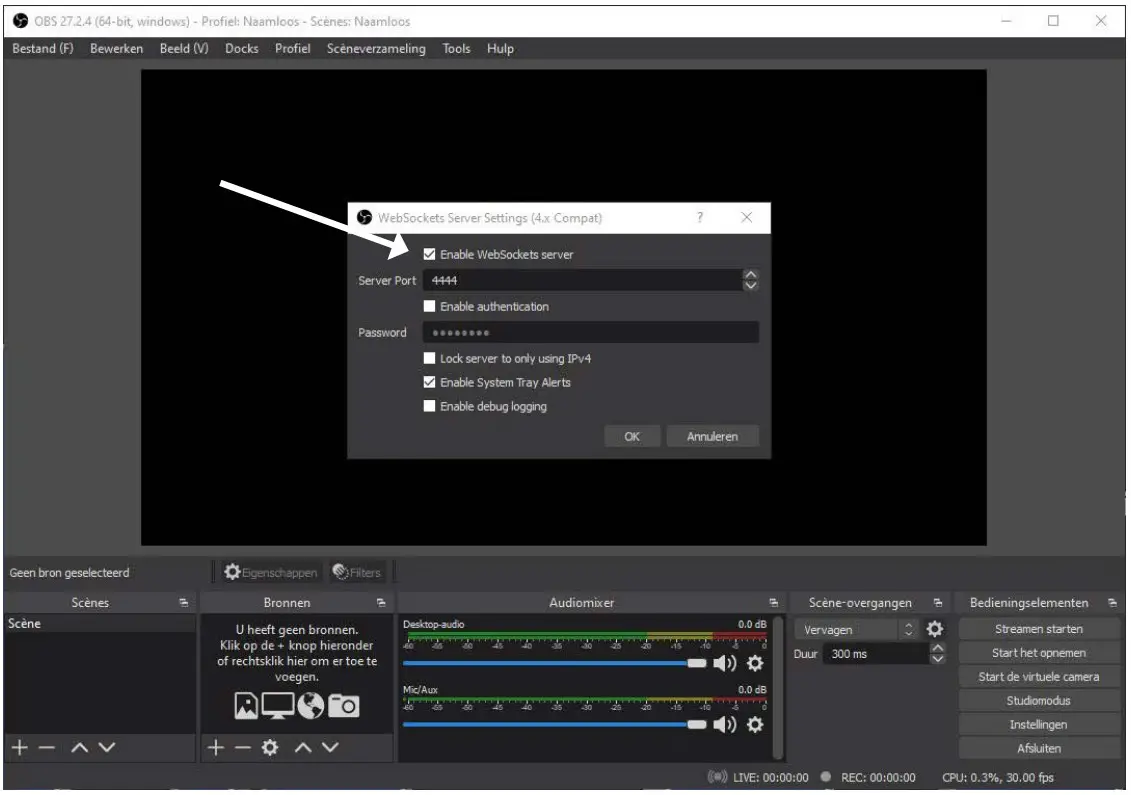Open source properties gear in Bronnen toolbar
This screenshot has width=1131, height=795.
270,747
